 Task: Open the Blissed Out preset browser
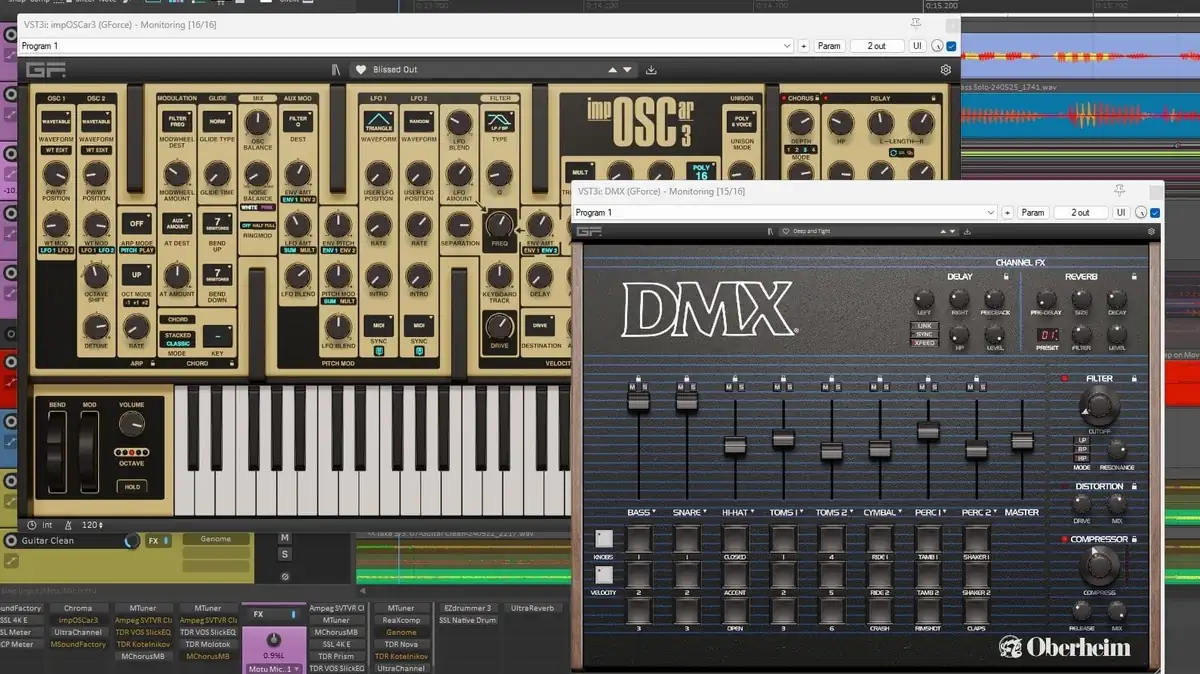tap(400, 69)
